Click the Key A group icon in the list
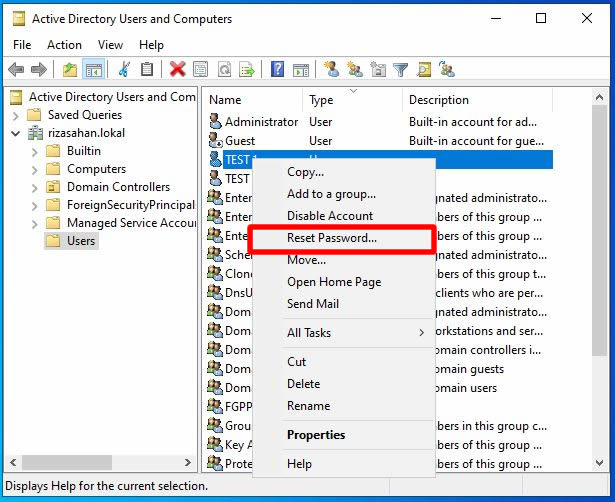Screen dimensions: 615x502 215,444
